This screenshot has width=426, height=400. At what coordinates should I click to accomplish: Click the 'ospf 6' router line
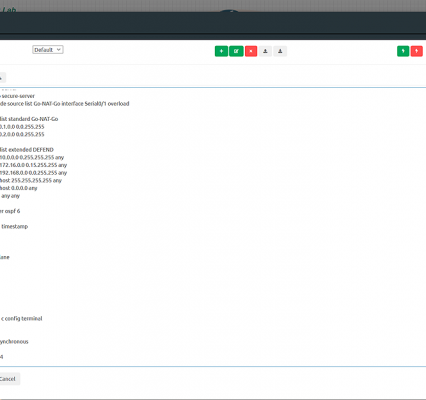click(10, 211)
